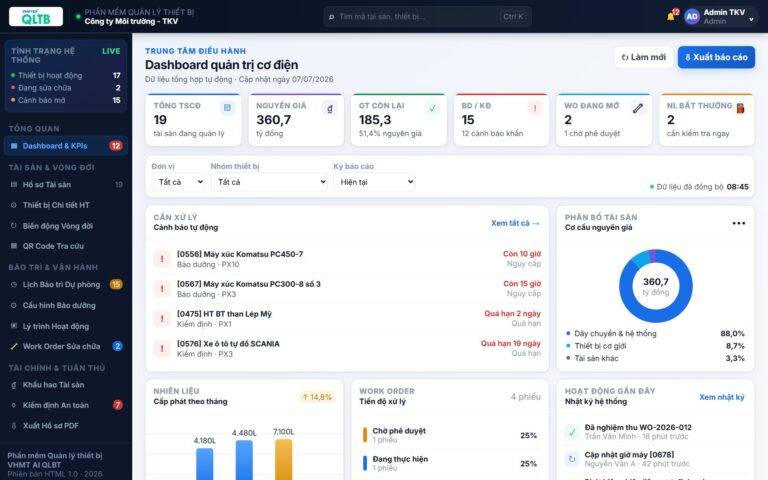Click the Ctrl K shortcut hint
Screen dimensions: 768x480
[x=513, y=17]
